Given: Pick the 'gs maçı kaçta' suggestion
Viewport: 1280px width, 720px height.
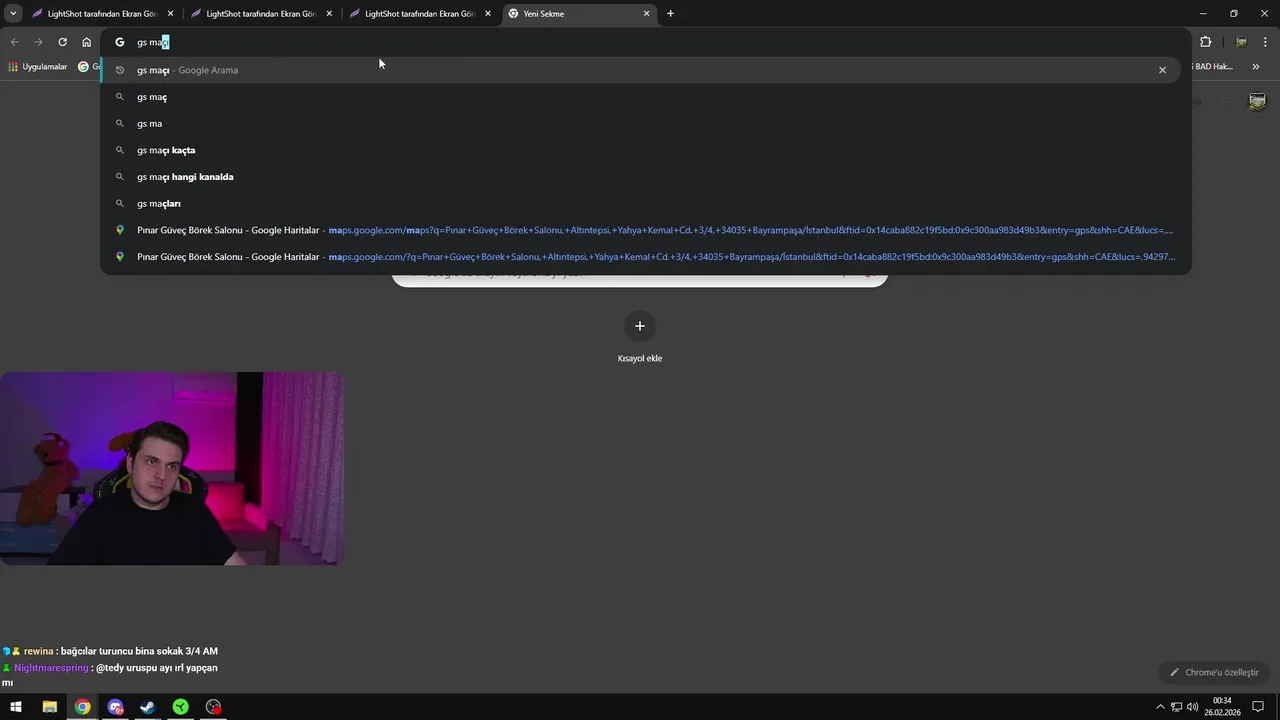Looking at the screenshot, I should 640,150.
